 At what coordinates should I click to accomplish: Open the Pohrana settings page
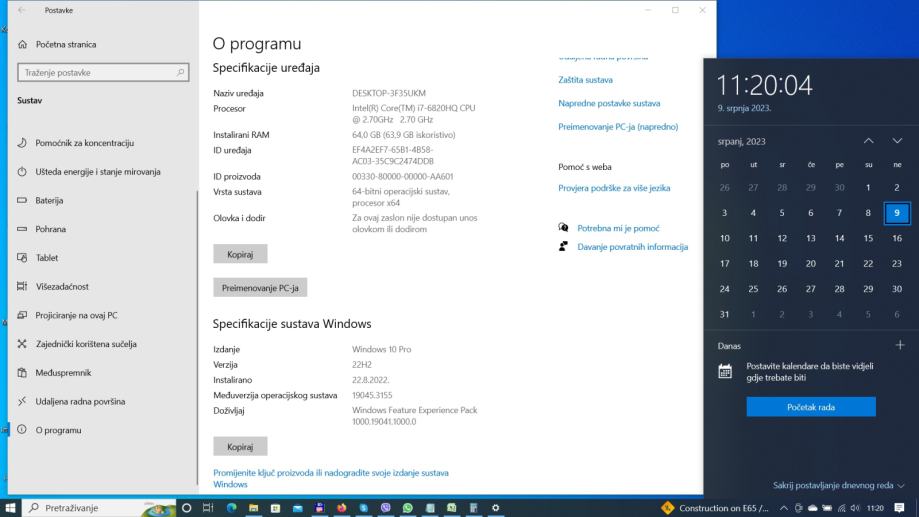coord(50,229)
